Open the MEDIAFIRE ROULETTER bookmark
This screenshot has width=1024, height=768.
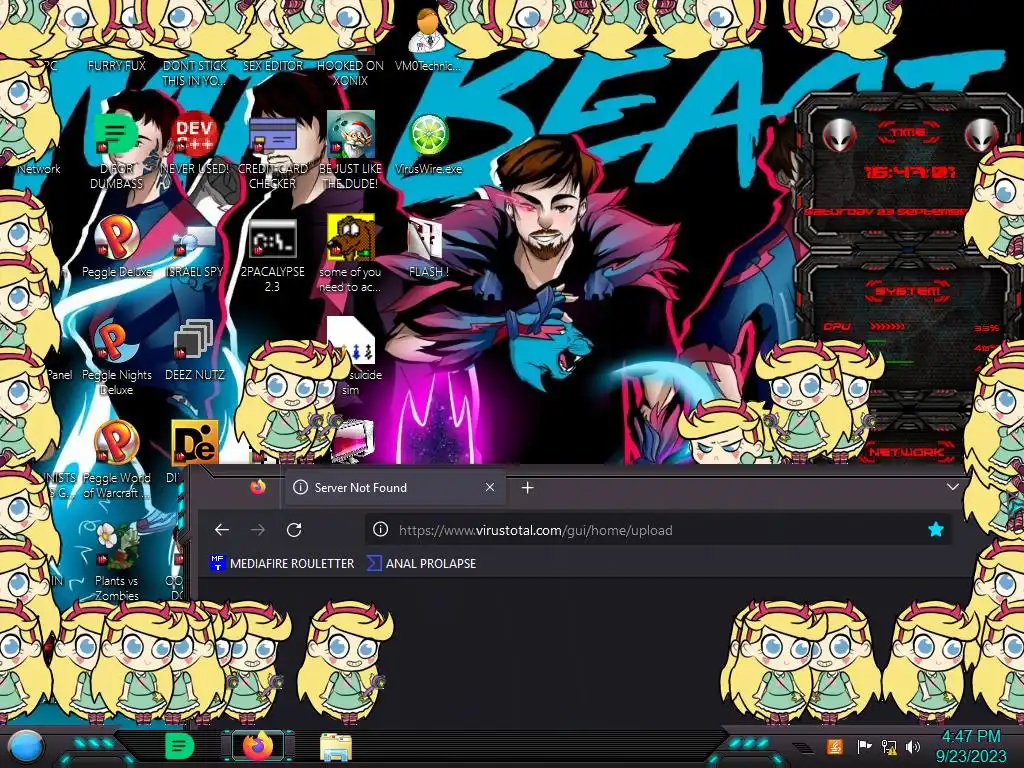pyautogui.click(x=282, y=564)
